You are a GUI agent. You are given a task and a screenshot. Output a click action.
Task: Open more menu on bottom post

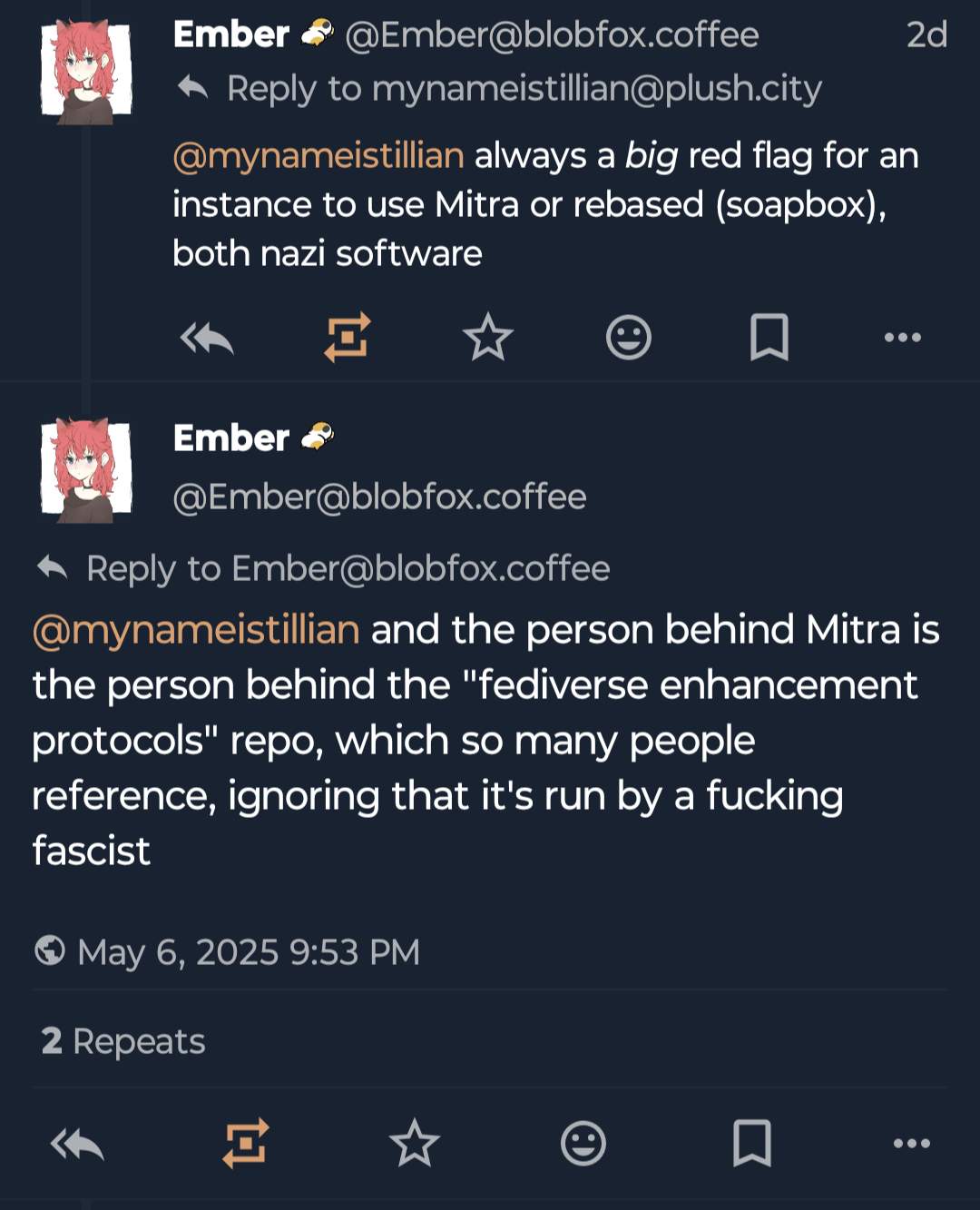(x=911, y=1144)
